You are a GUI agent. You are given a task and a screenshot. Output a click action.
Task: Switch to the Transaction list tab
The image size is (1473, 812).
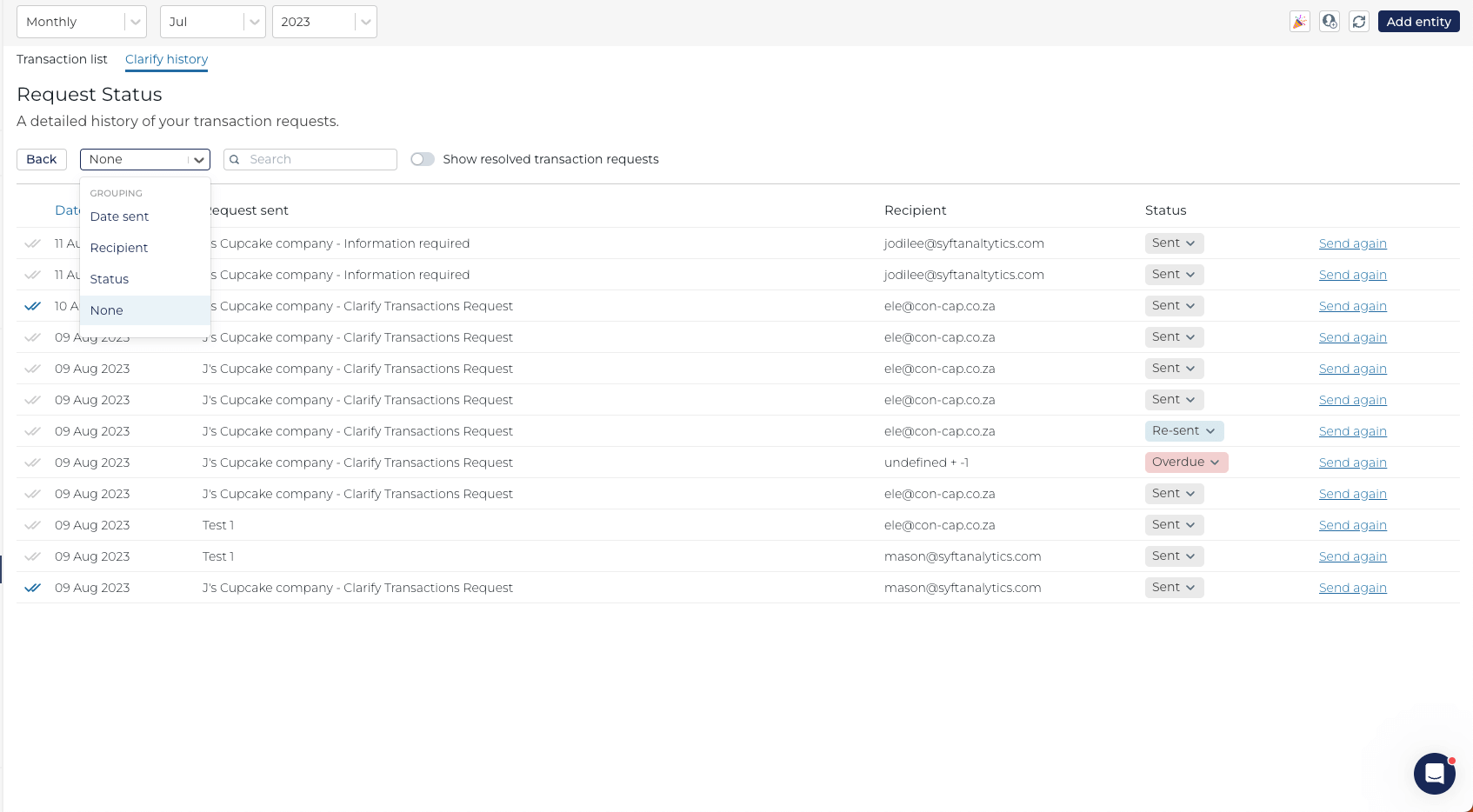[x=62, y=59]
